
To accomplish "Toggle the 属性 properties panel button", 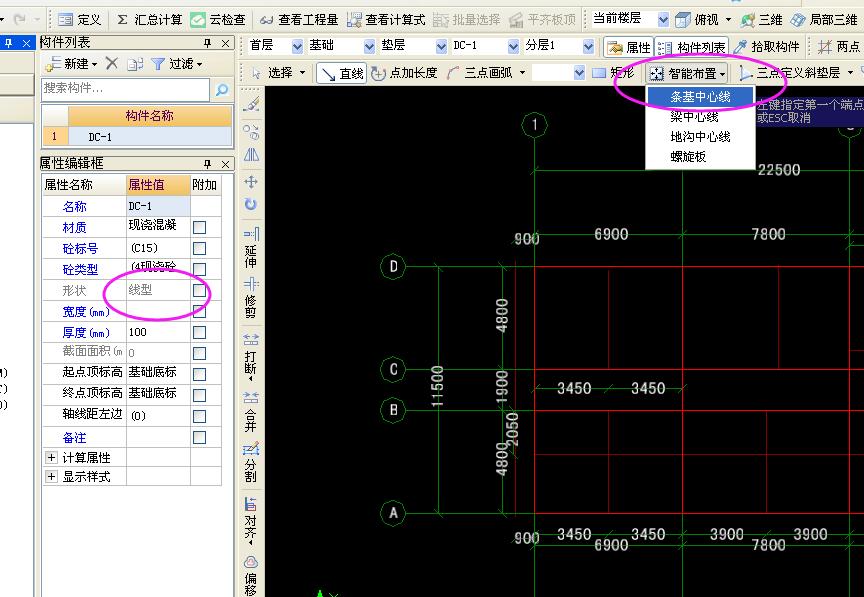I will click(628, 47).
